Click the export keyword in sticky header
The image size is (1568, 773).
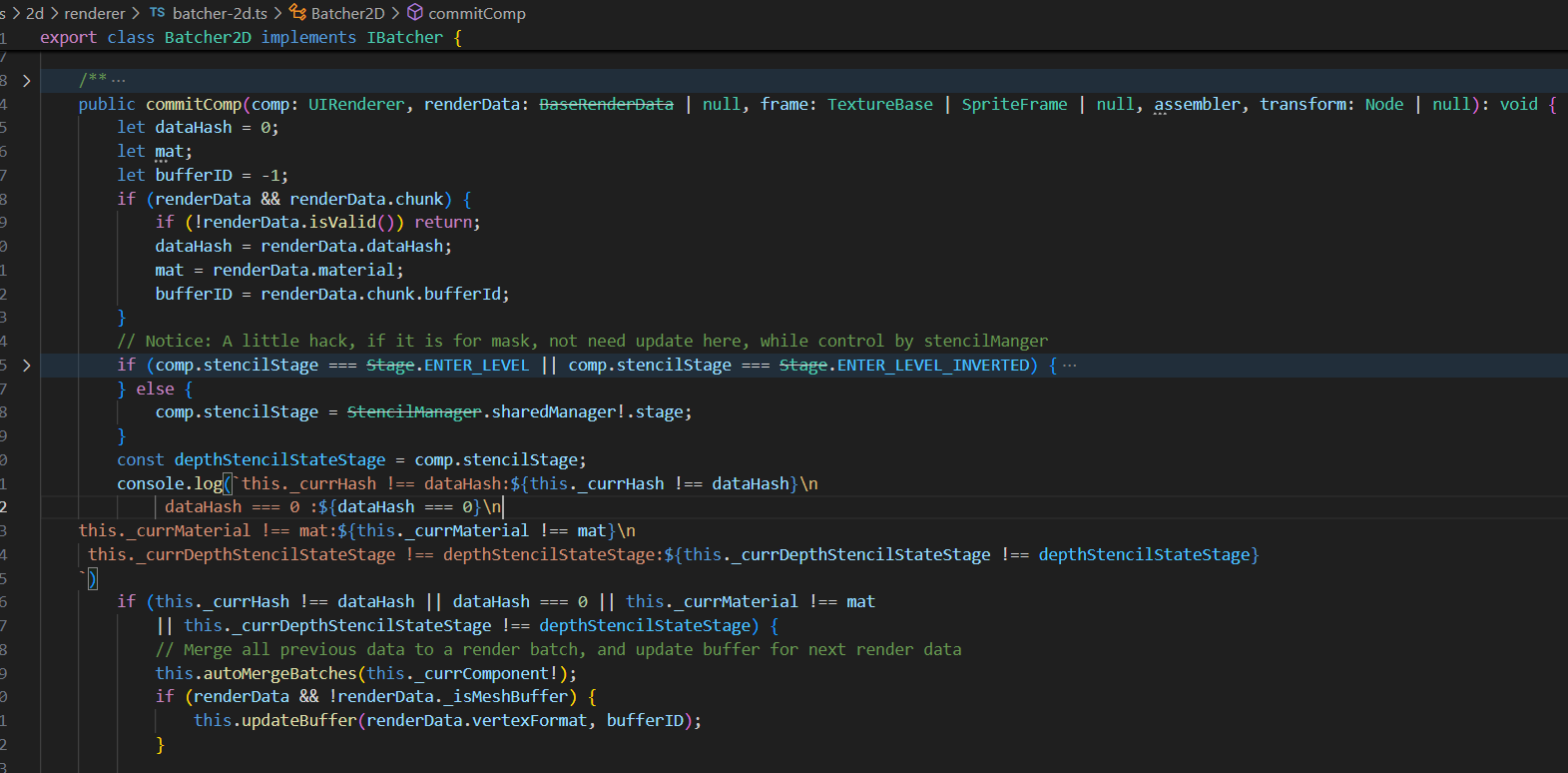click(x=68, y=37)
